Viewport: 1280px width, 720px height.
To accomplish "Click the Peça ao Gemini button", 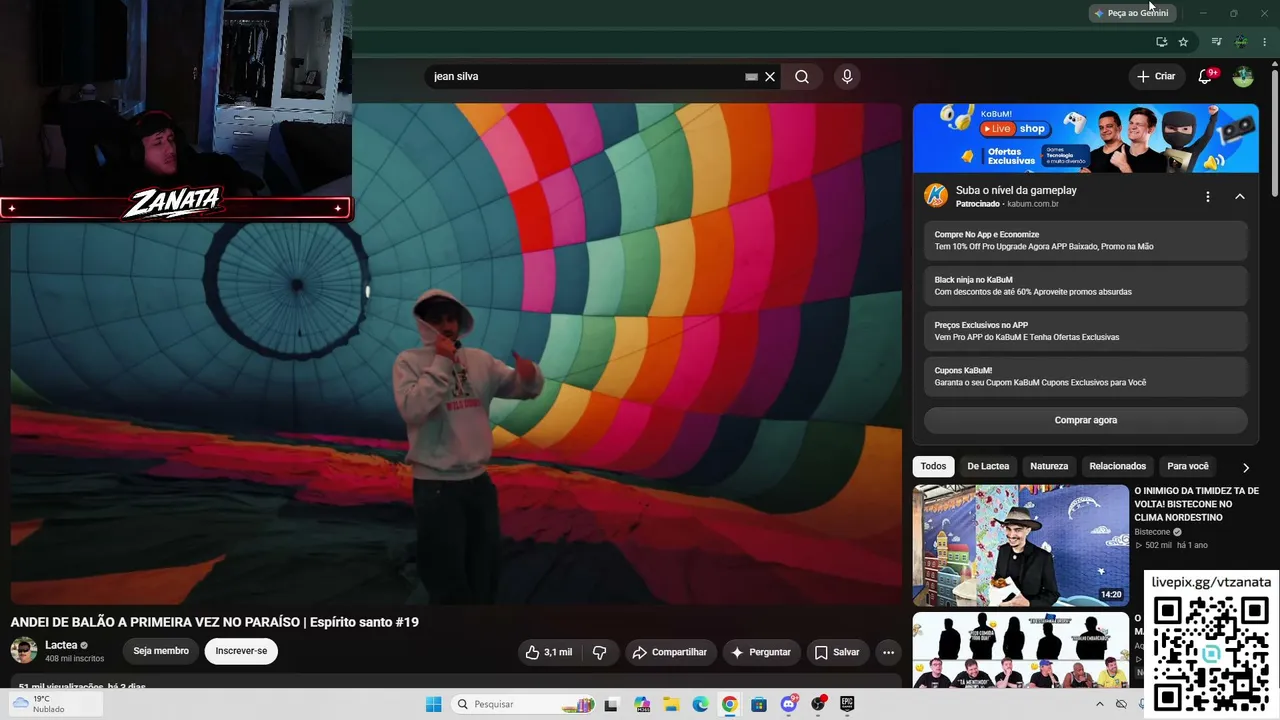I will pos(1131,13).
